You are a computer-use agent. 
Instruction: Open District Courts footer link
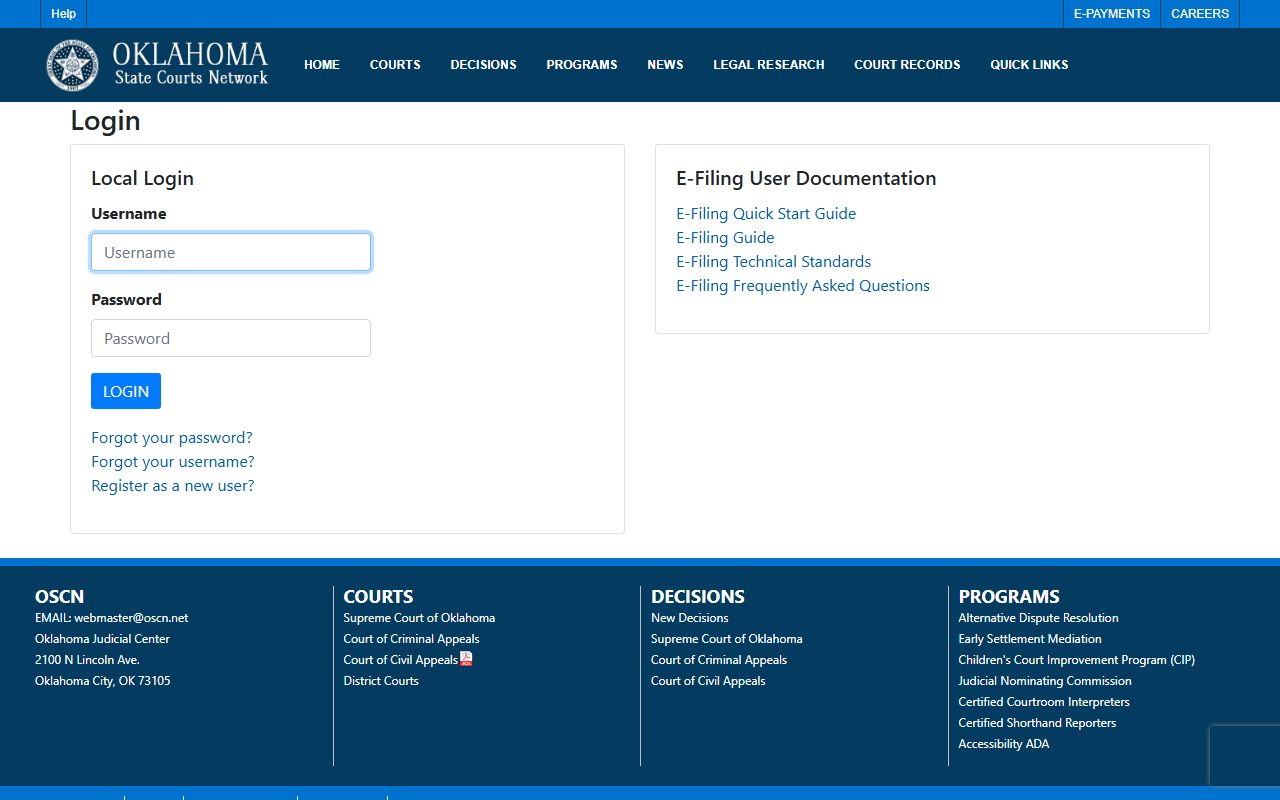[381, 681]
